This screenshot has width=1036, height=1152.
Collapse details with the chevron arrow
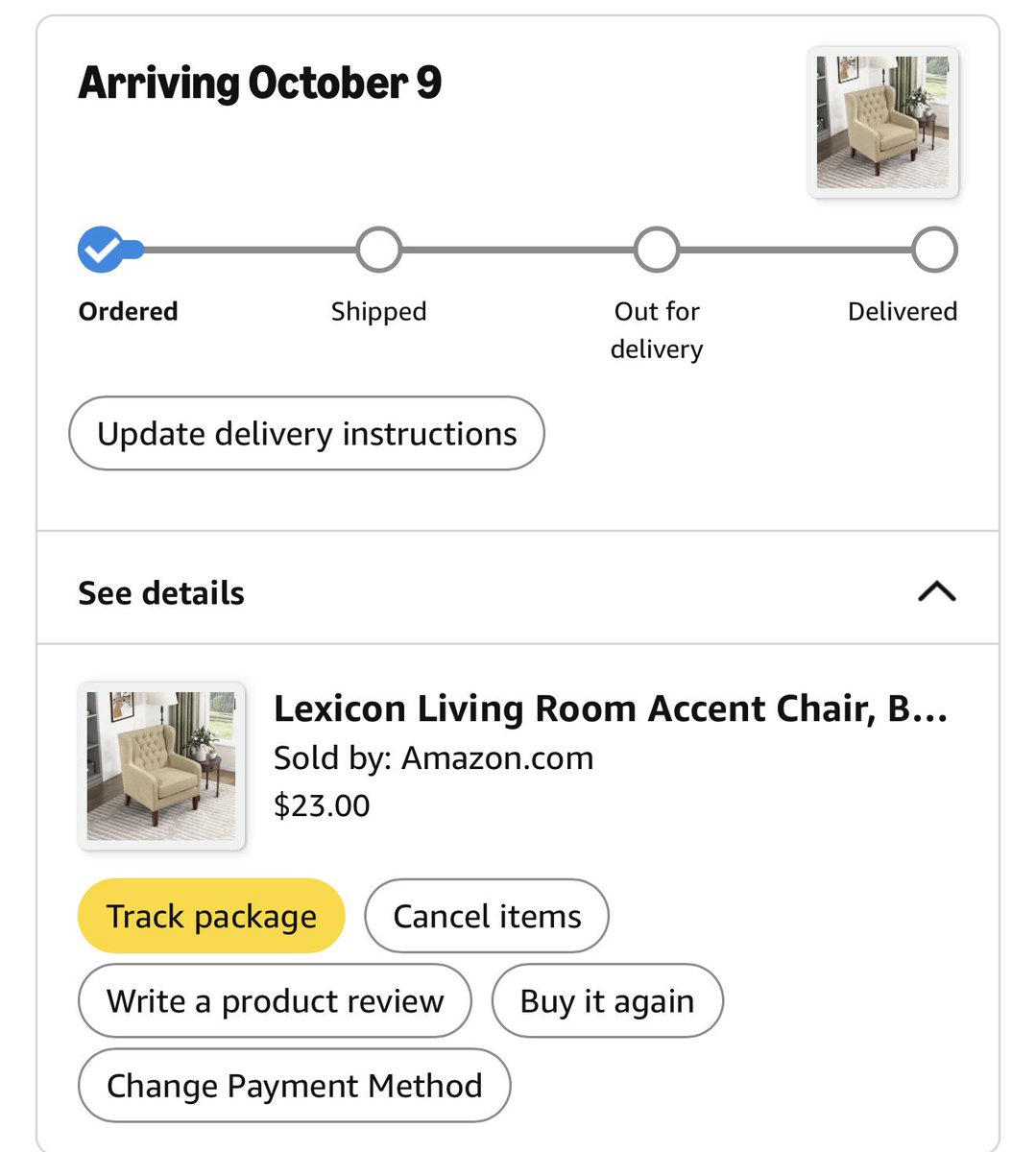pos(937,591)
